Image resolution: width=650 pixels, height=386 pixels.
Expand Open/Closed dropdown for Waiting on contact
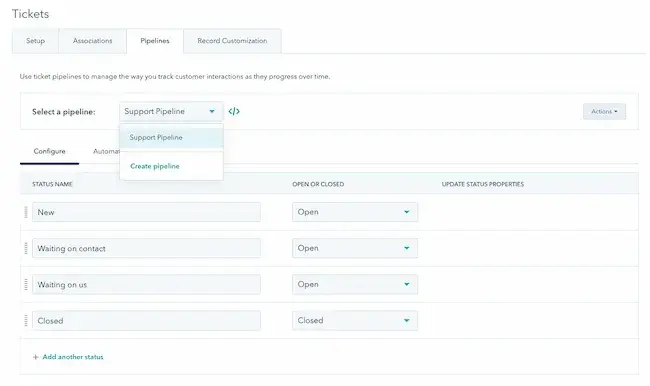pyautogui.click(x=355, y=248)
